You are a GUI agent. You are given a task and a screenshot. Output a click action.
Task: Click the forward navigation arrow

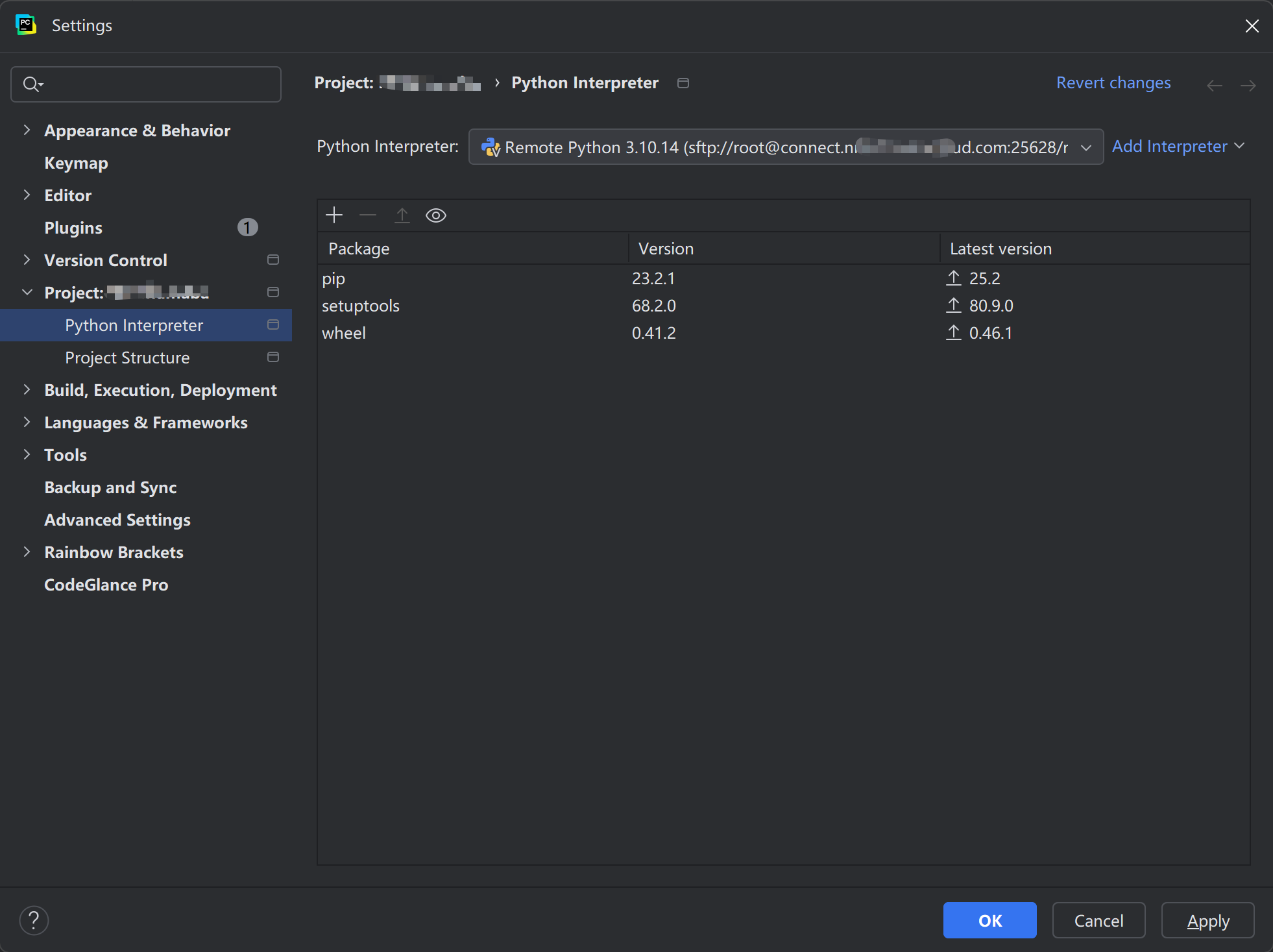point(1248,85)
